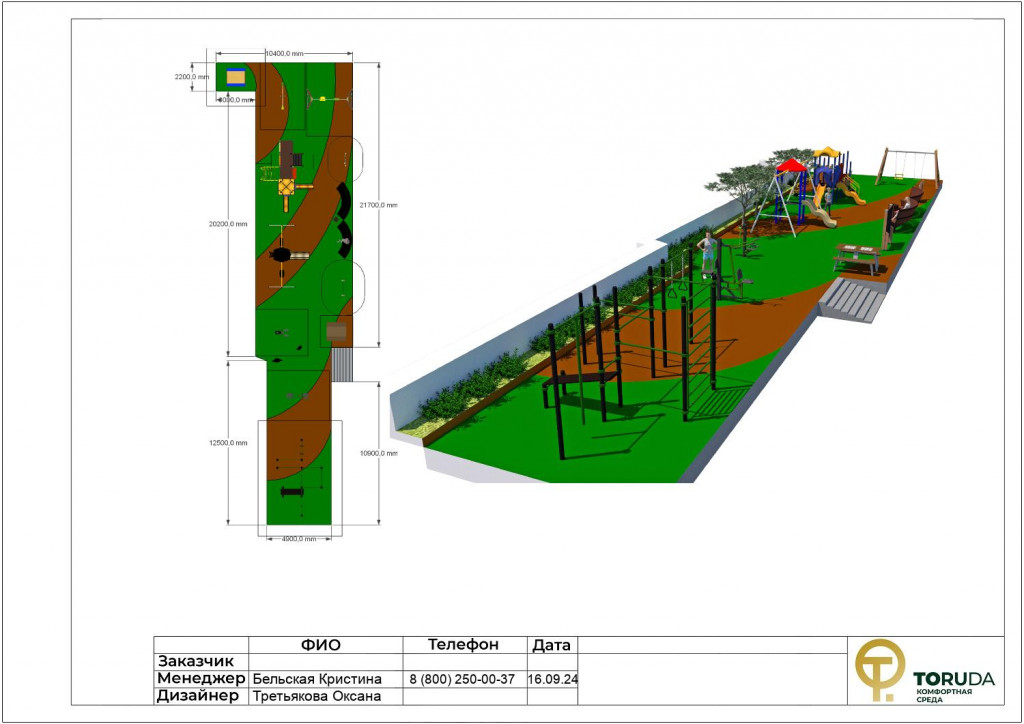1024x724 pixels.
Task: Select the 21700,0 mm dimension label
Action: coord(376,205)
